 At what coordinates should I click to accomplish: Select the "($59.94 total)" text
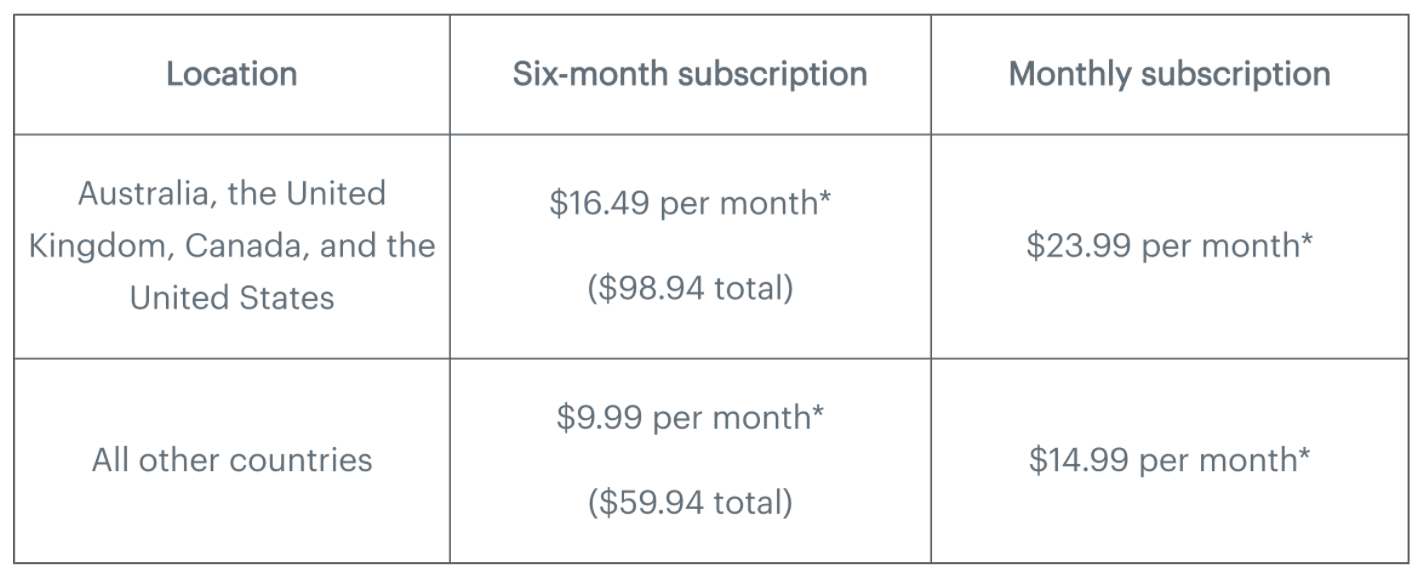[690, 502]
